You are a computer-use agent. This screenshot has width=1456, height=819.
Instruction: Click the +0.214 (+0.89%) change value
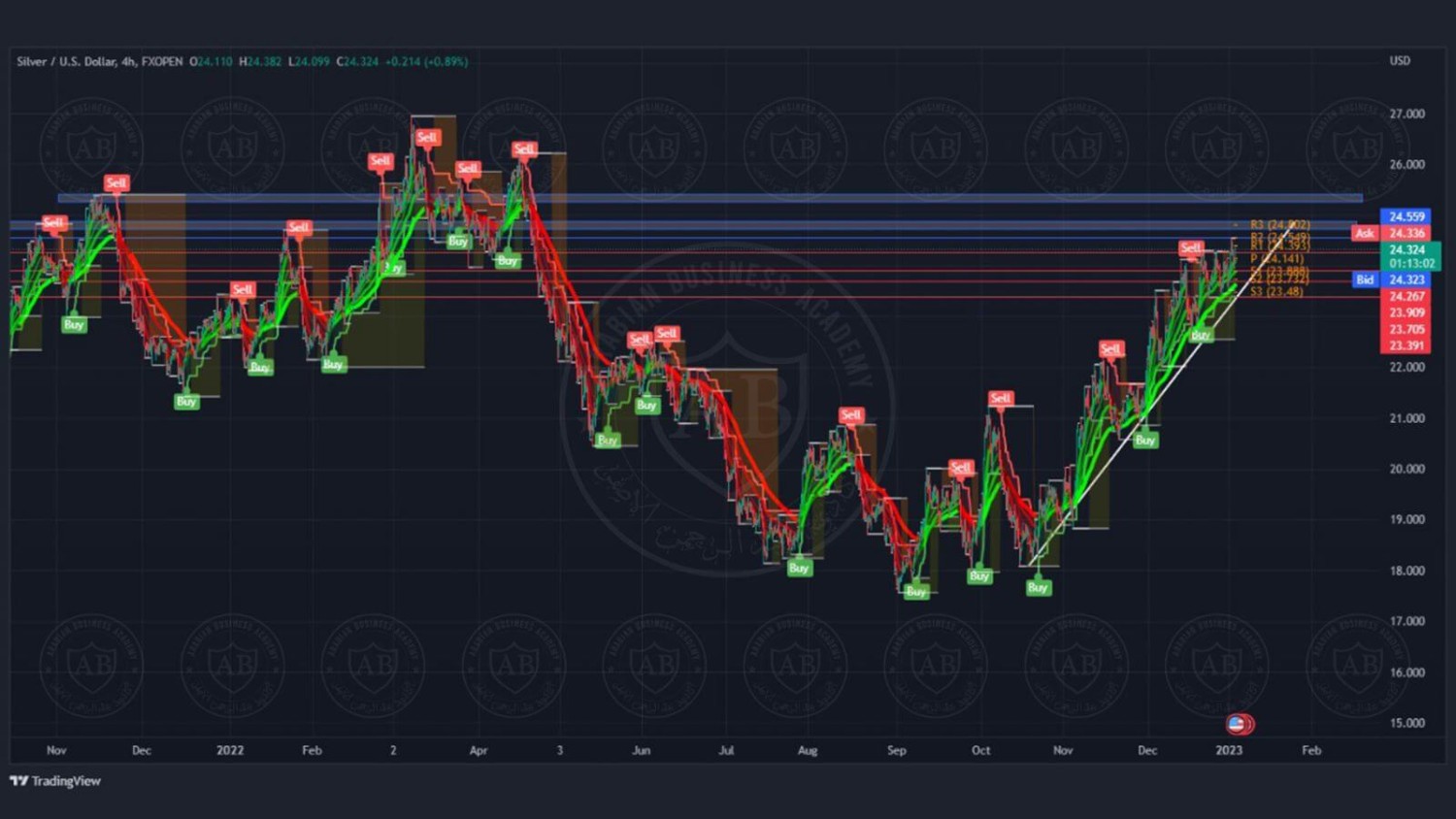pos(426,61)
